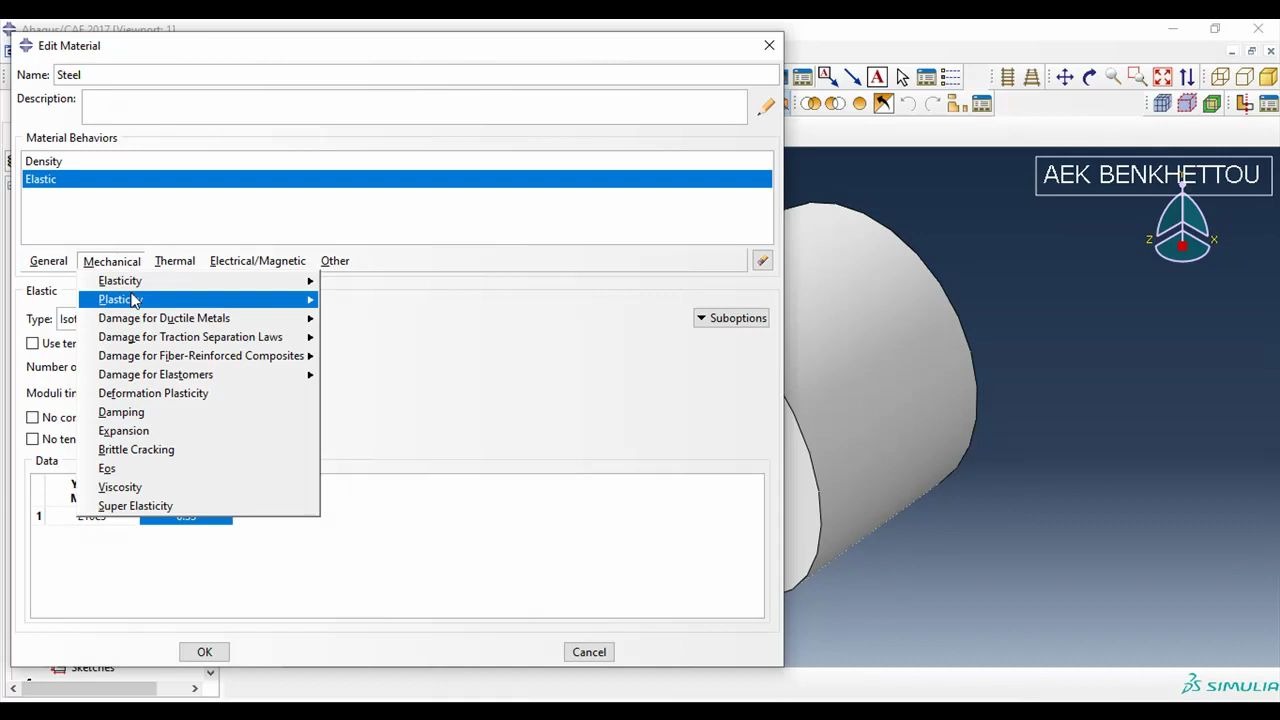
Task: Click into the Description text field
Action: [415, 107]
